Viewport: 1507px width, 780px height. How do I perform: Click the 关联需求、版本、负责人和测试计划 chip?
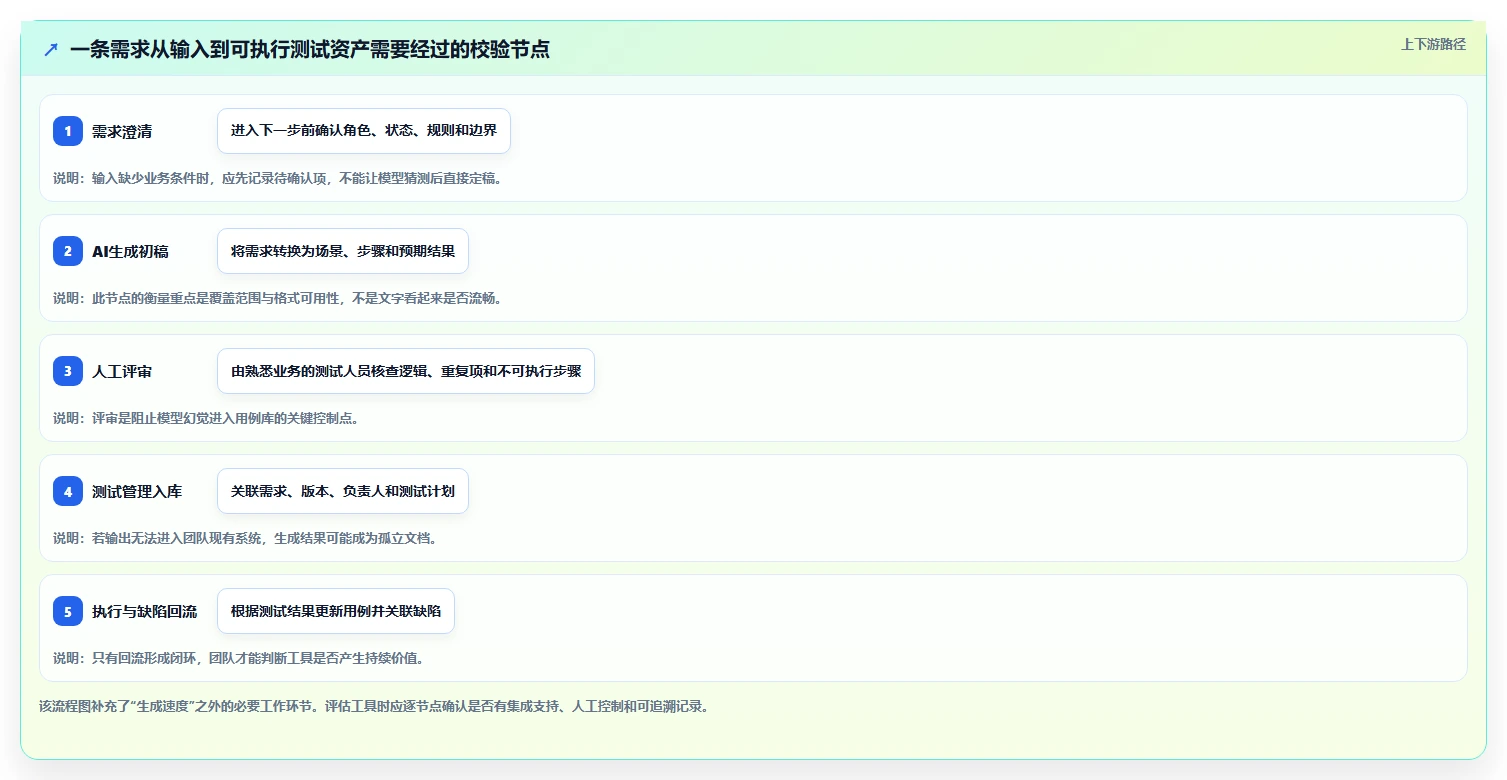tap(343, 491)
